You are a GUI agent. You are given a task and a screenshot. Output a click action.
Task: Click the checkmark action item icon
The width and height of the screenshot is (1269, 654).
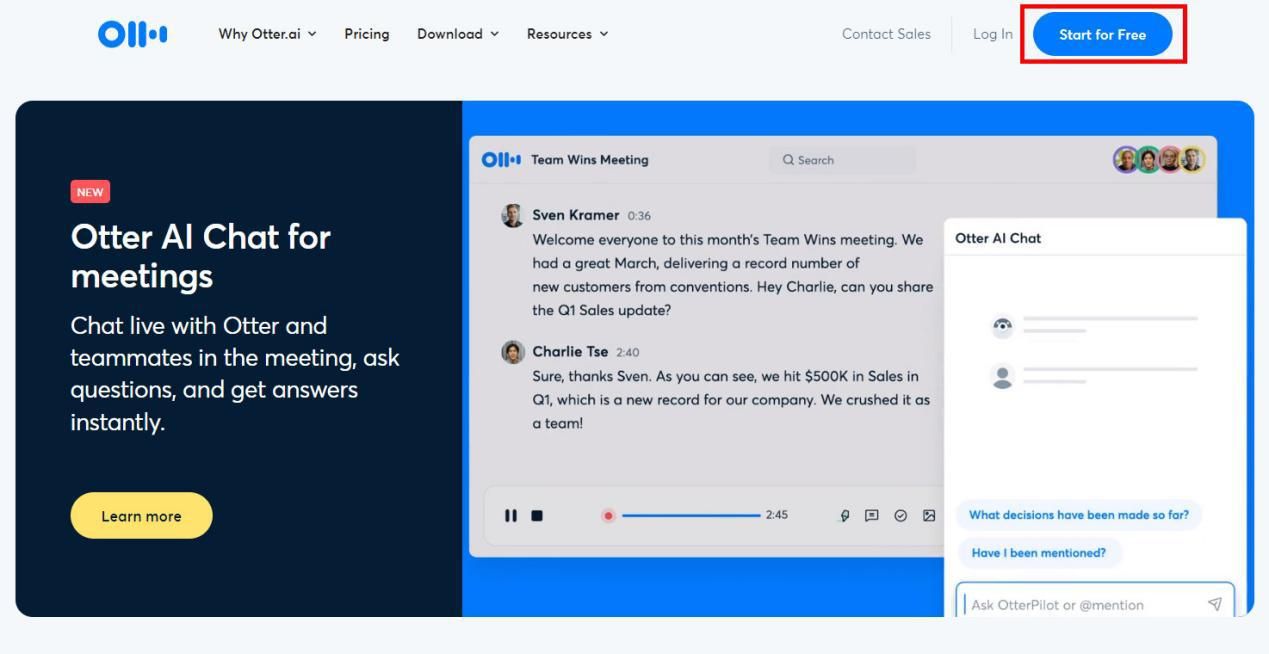pos(901,515)
